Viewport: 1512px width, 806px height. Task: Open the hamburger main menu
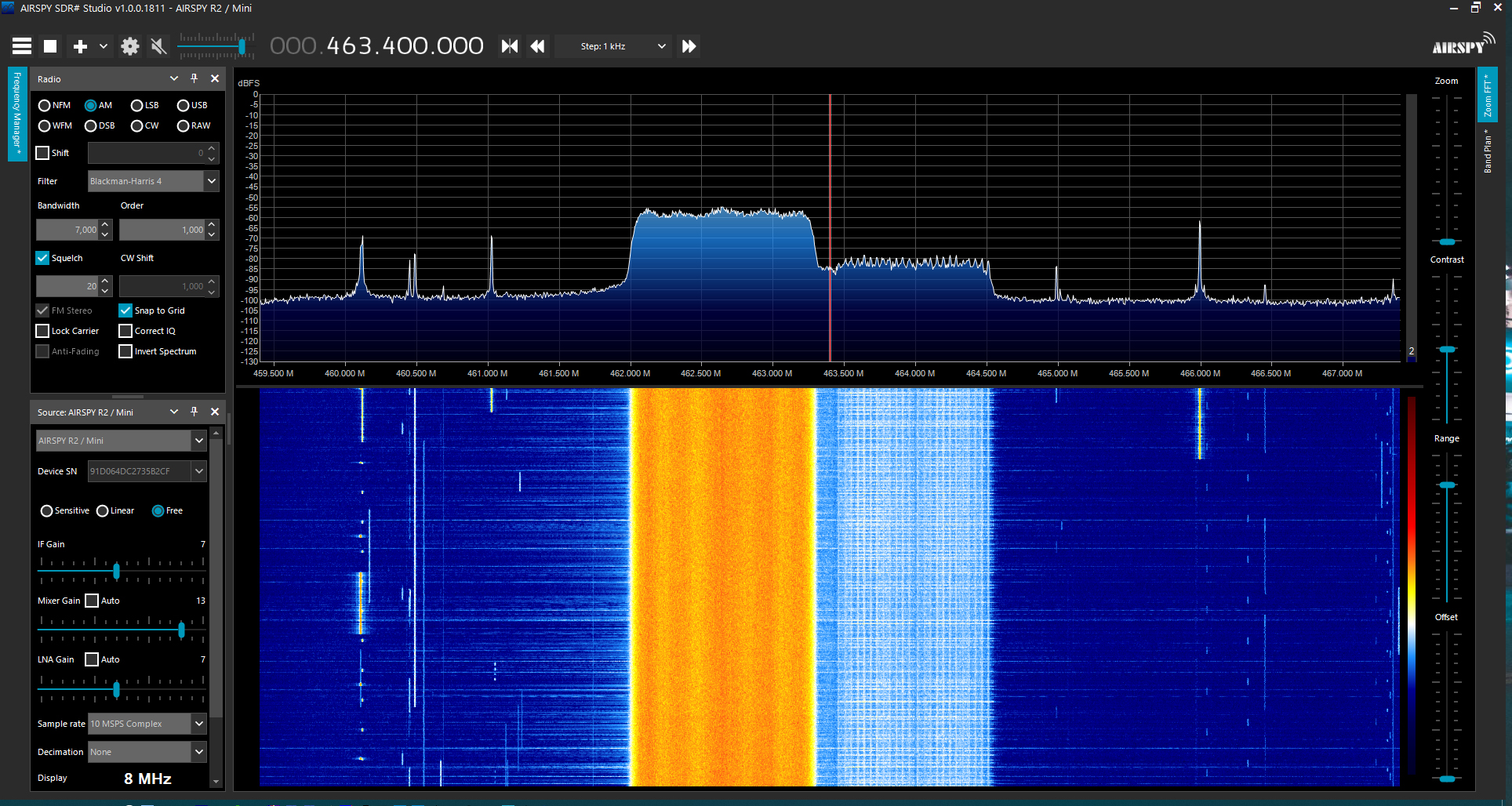(22, 46)
